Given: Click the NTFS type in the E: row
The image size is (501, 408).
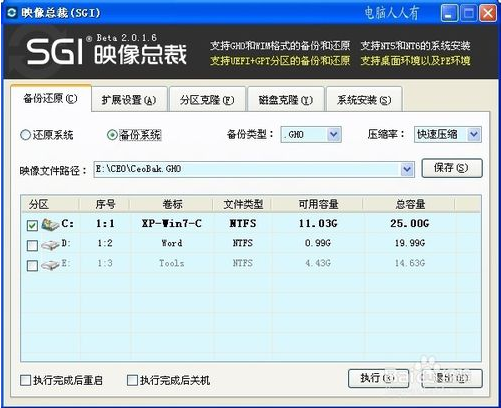Looking at the screenshot, I should pos(243,263).
